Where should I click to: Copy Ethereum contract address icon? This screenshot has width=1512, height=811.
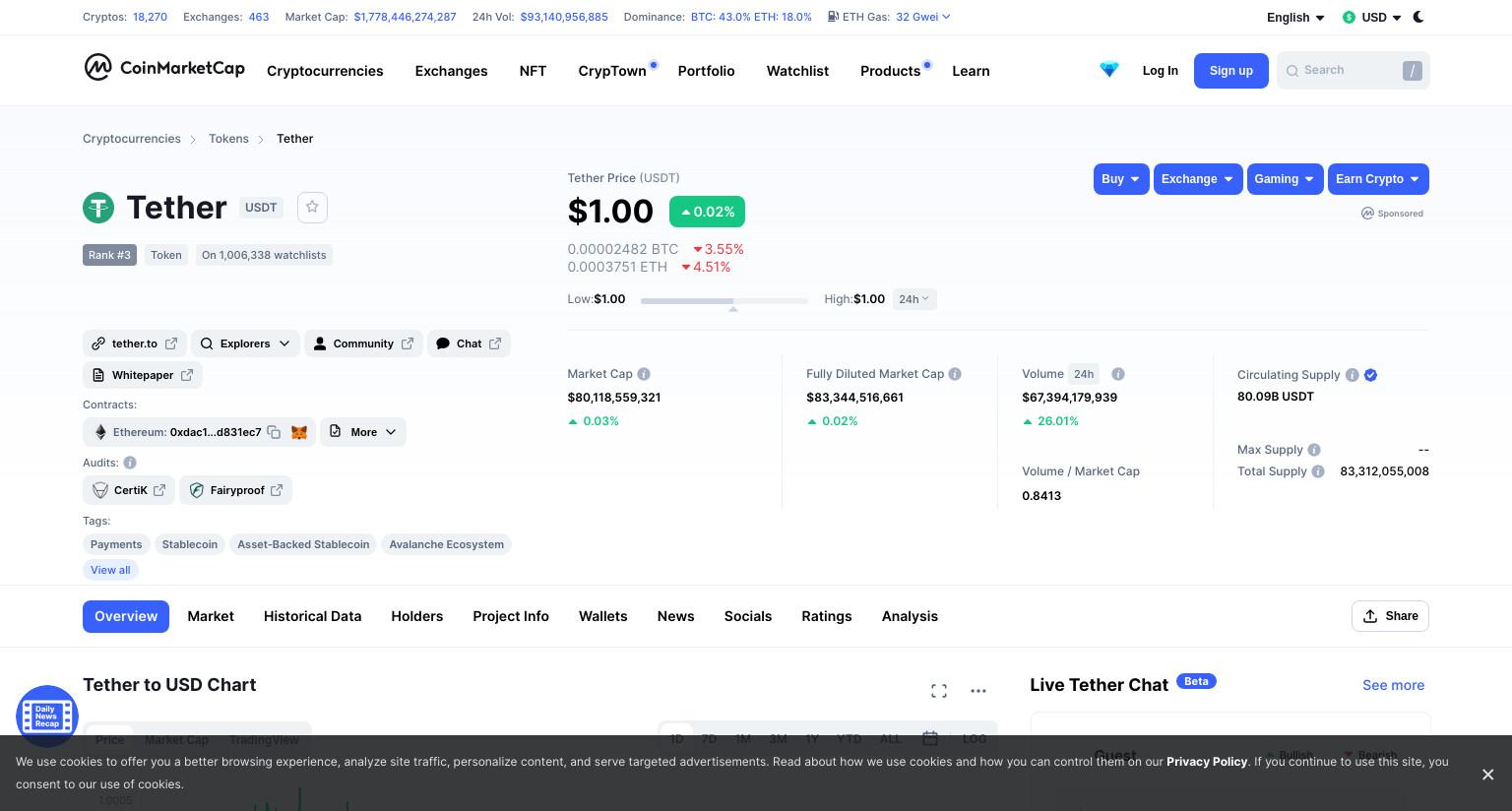tap(275, 432)
